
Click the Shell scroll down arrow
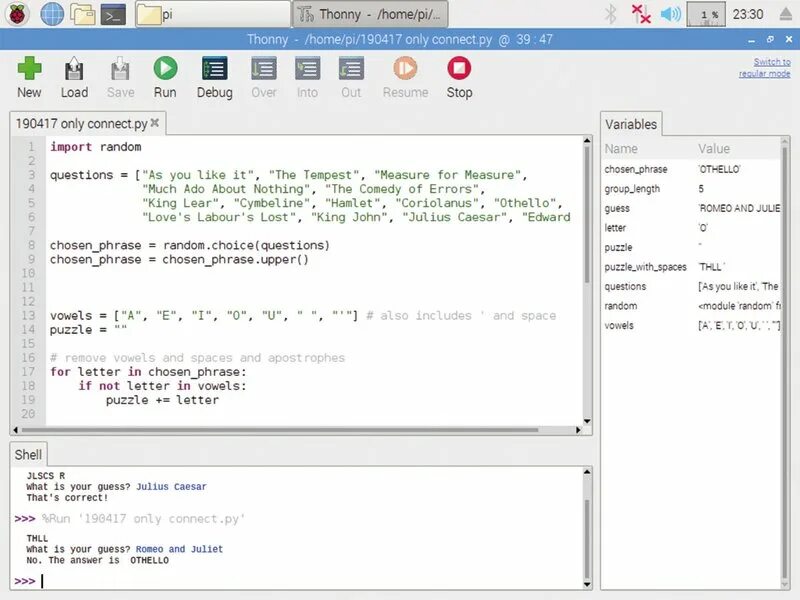click(587, 585)
